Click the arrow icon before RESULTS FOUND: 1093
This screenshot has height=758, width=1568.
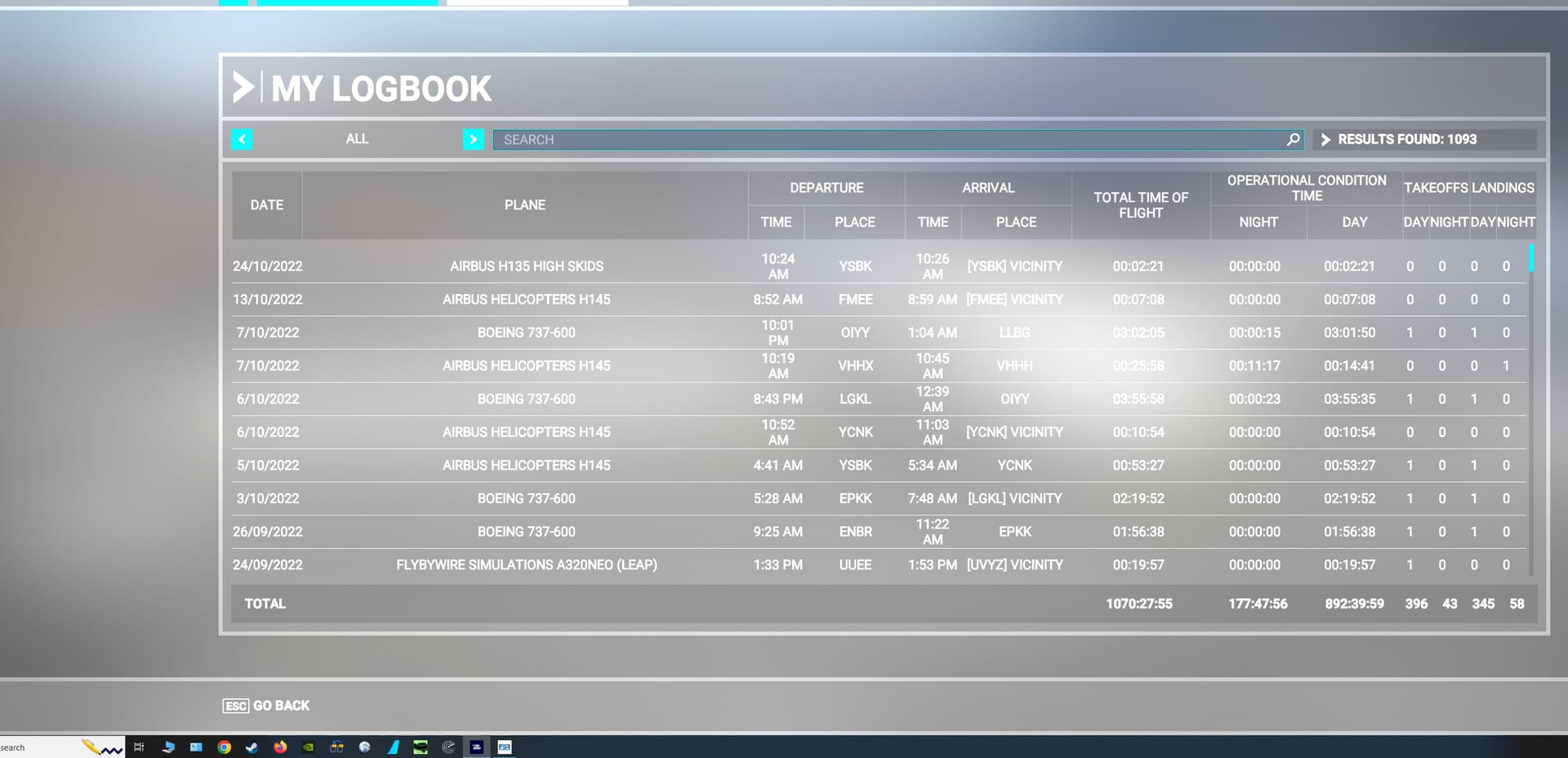1327,139
